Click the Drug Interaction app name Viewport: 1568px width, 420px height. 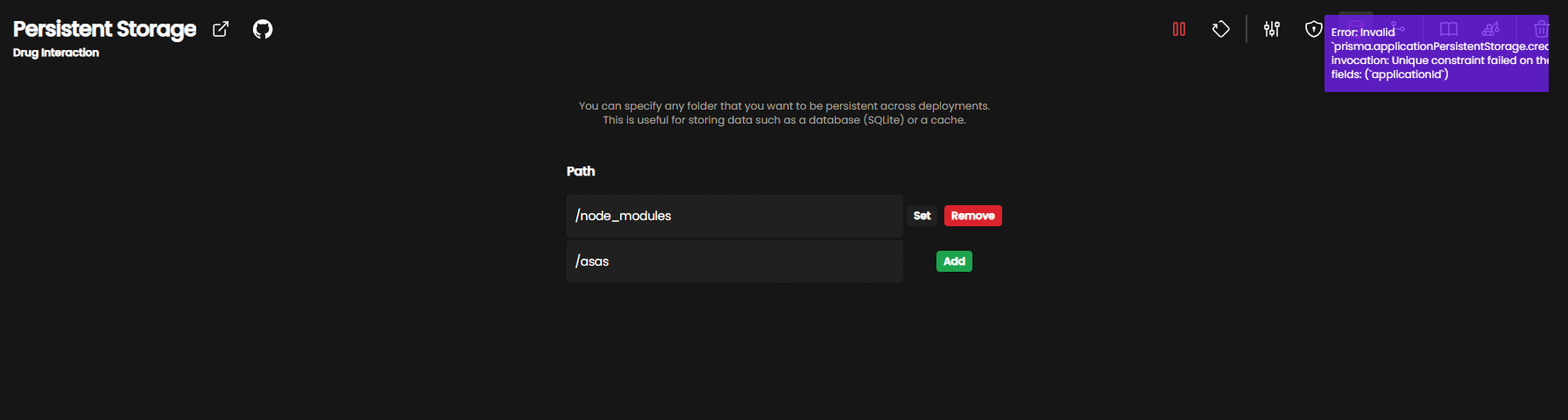[56, 53]
